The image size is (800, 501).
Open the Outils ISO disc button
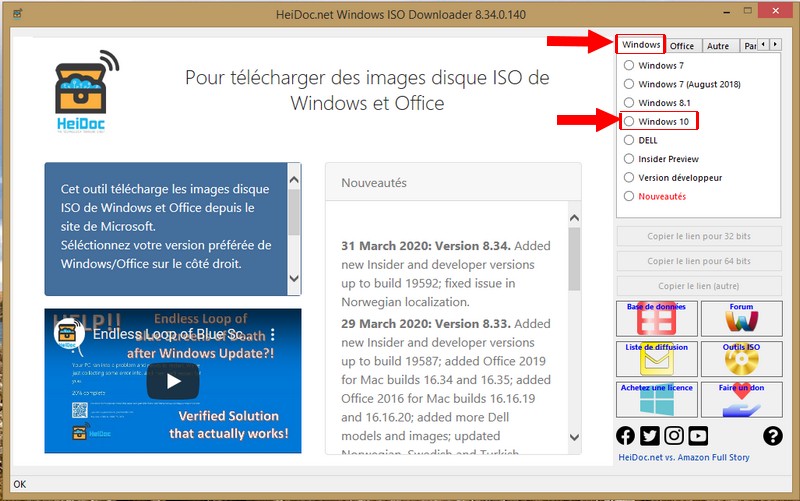pyautogui.click(x=741, y=359)
